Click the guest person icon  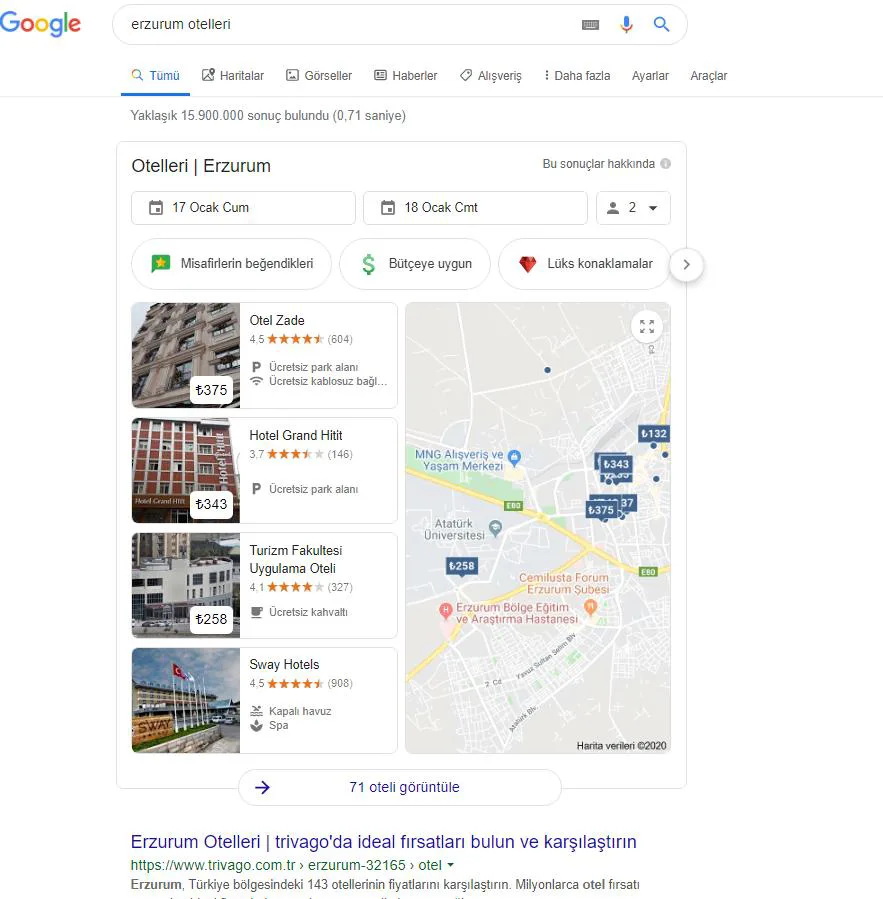(613, 208)
